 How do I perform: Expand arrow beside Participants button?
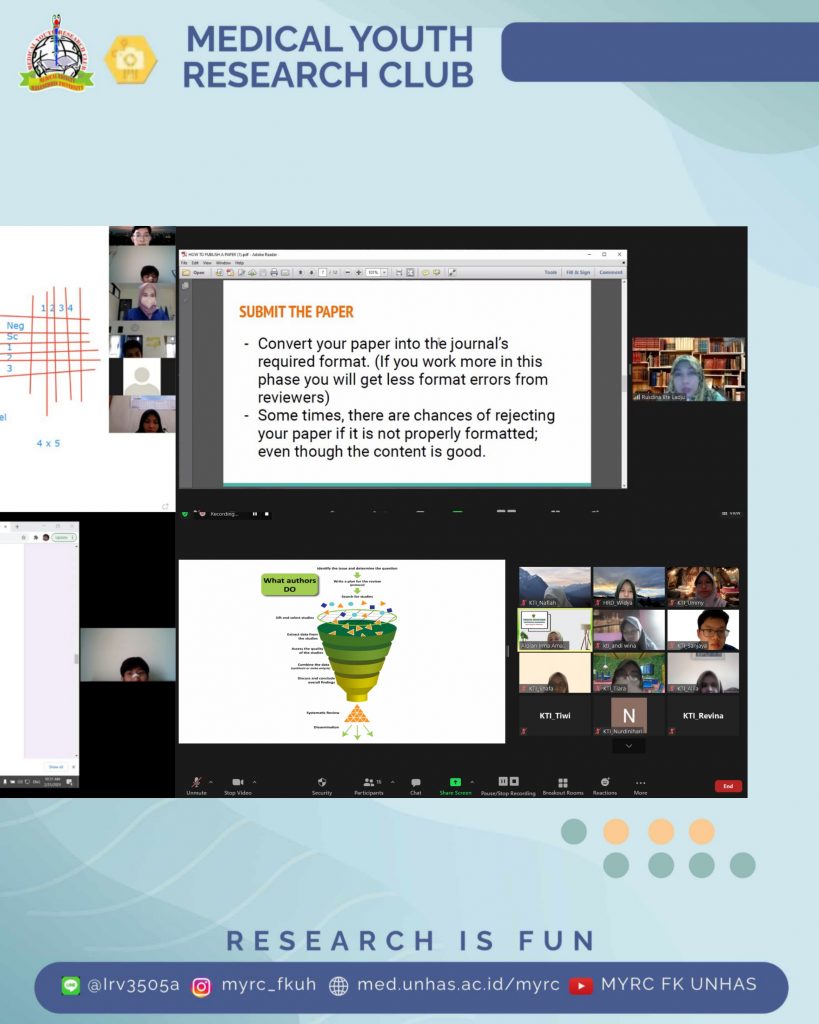click(393, 782)
